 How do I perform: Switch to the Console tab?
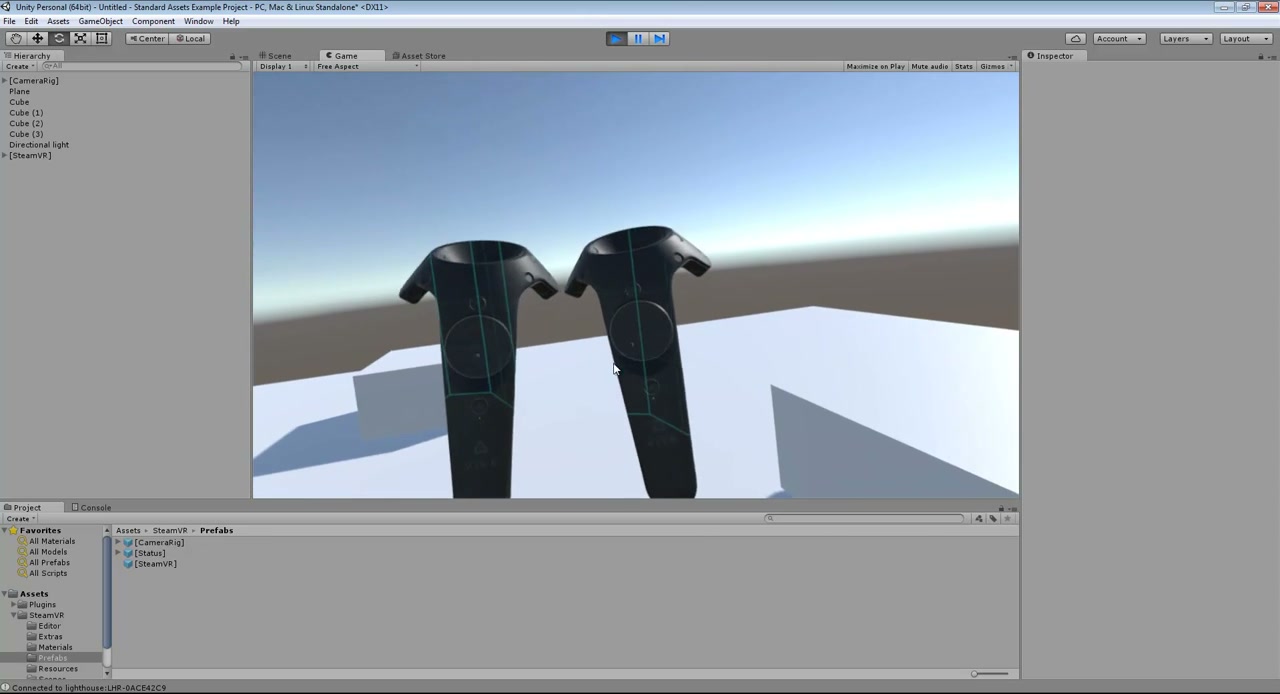coord(91,507)
